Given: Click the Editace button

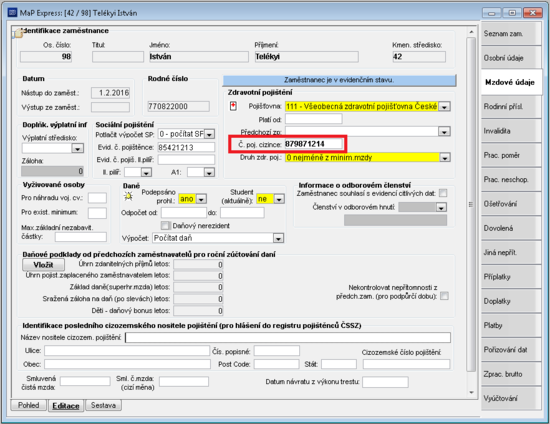Looking at the screenshot, I should (66, 406).
